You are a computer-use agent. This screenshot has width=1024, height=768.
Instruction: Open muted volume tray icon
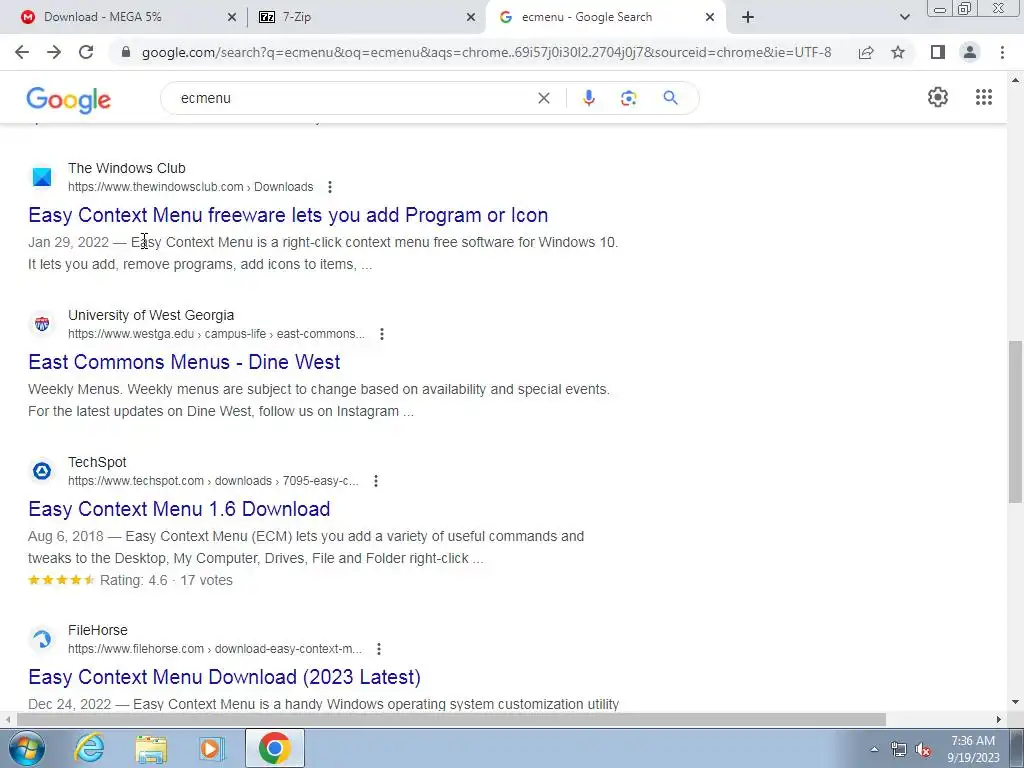[x=923, y=750]
